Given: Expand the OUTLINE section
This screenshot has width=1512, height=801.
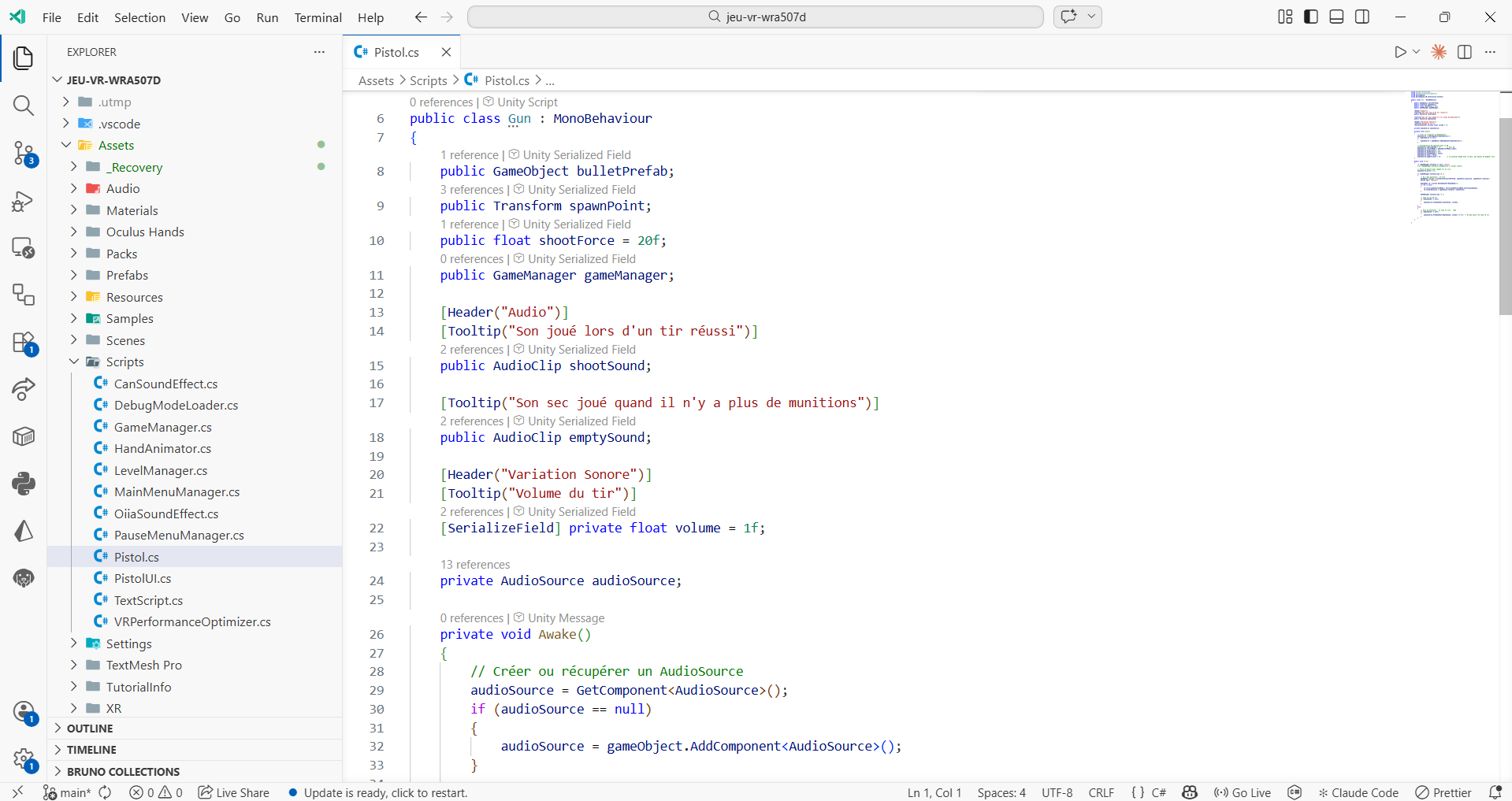Looking at the screenshot, I should [90, 729].
